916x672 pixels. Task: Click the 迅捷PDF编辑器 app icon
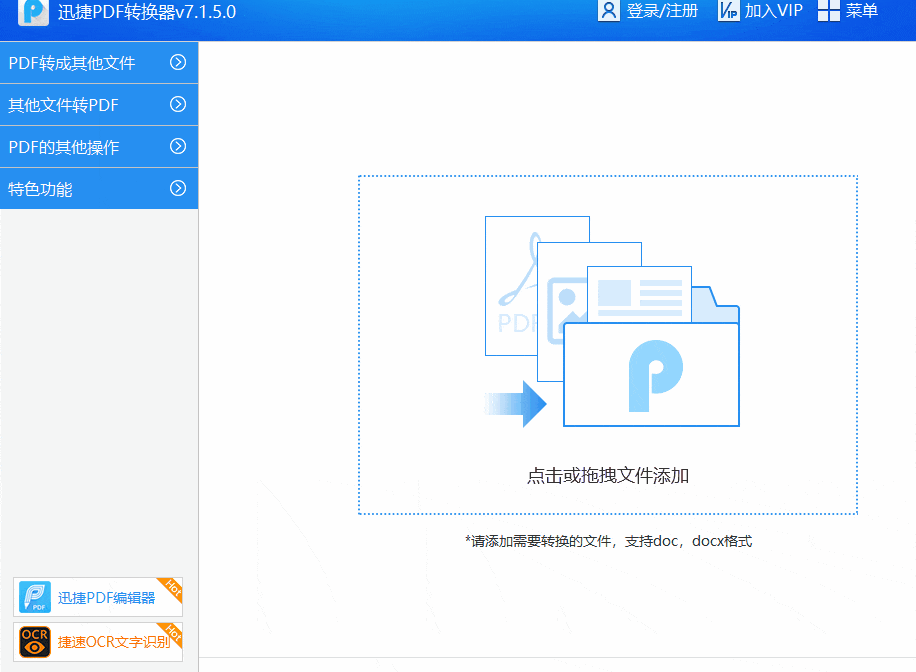tap(35, 597)
